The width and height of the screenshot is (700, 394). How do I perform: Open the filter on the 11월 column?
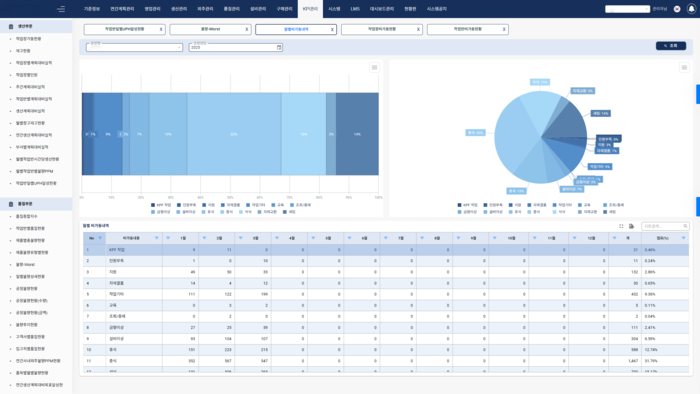[x=534, y=238]
